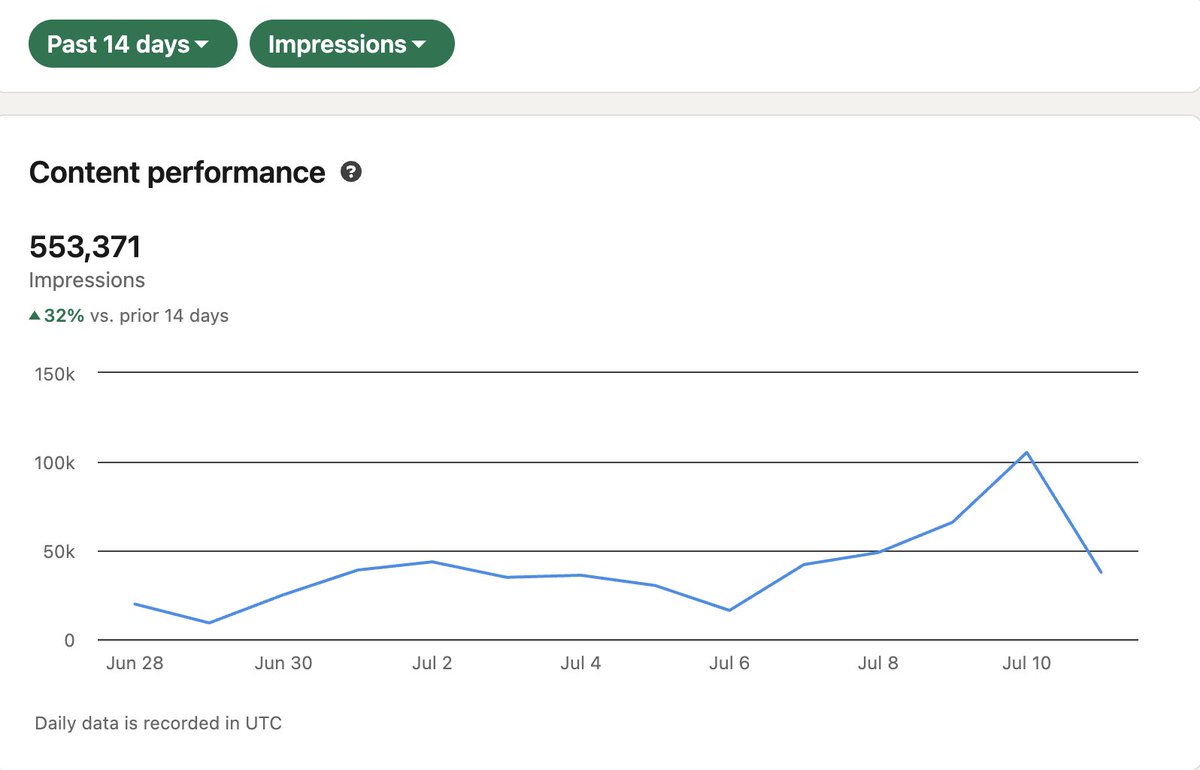
Task: Select the chart peak at Jul 10
Action: point(1025,452)
